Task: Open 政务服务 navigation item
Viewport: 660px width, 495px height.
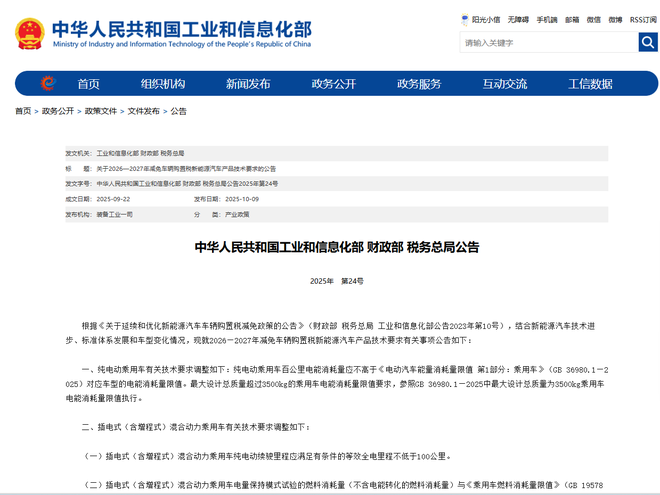Action: click(419, 83)
